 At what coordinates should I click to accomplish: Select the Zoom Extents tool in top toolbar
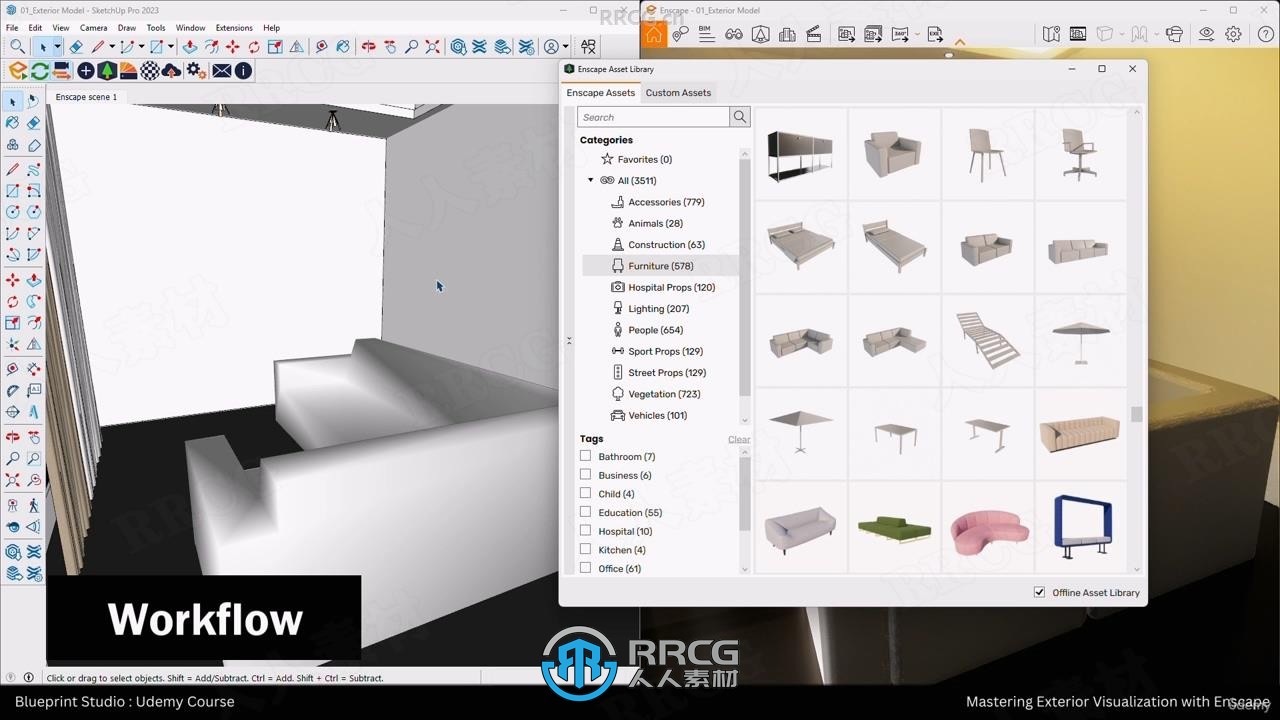coord(432,47)
